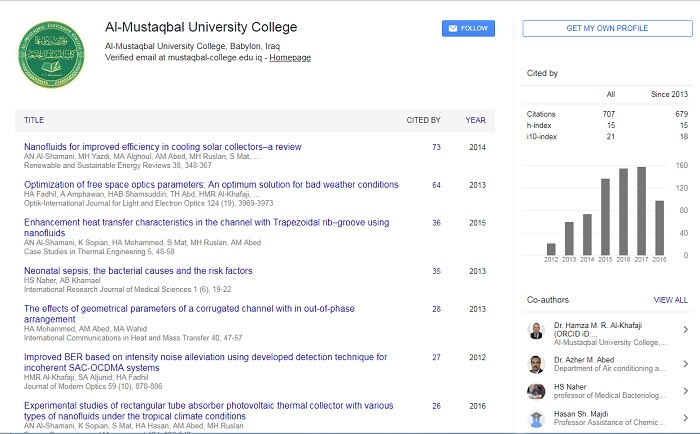Open the free space optics optimization paper
The height and width of the screenshot is (434, 700).
tap(210, 185)
